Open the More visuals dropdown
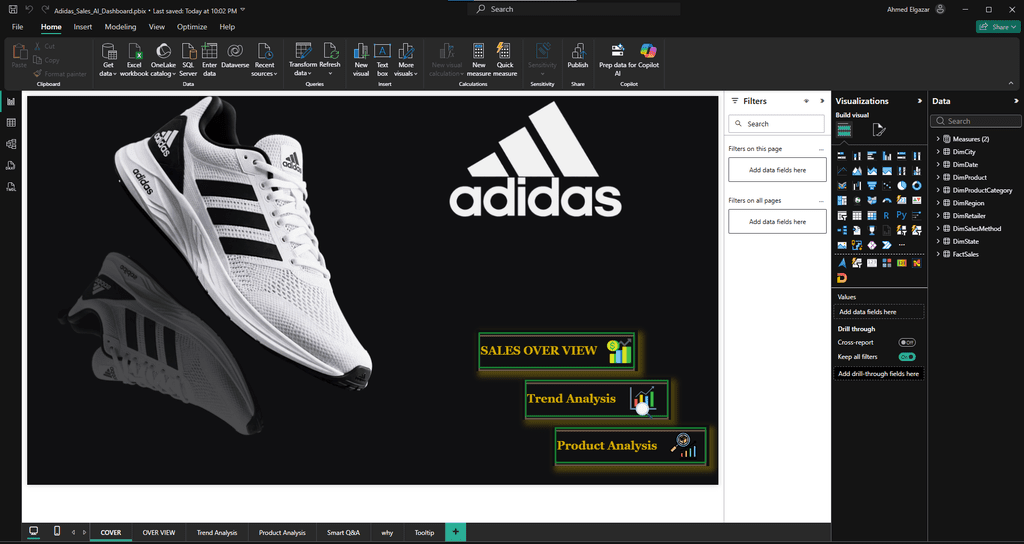This screenshot has height=544, width=1024. click(x=406, y=59)
